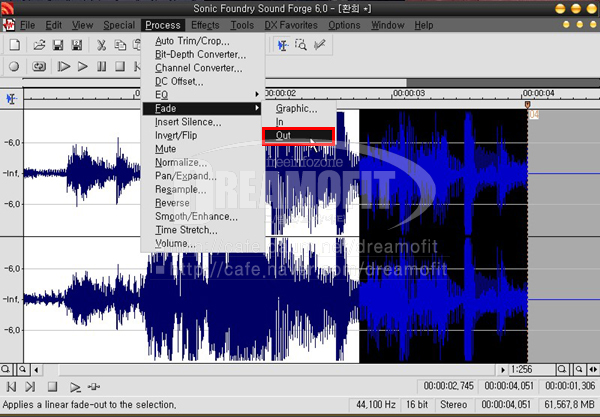This screenshot has width=600, height=417.
Task: Select Out from Fade submenu
Action: click(299, 135)
